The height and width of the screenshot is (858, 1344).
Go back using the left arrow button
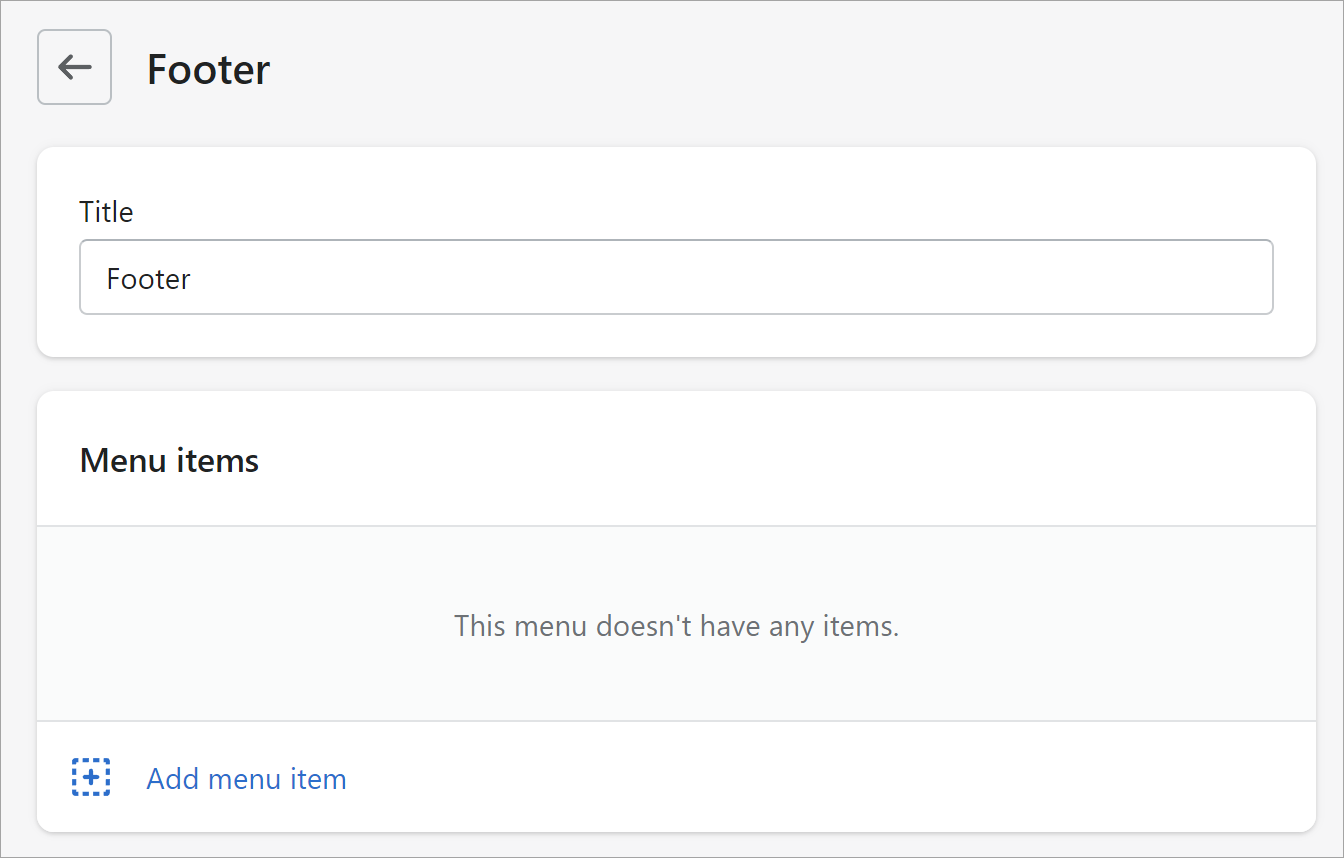pyautogui.click(x=74, y=67)
